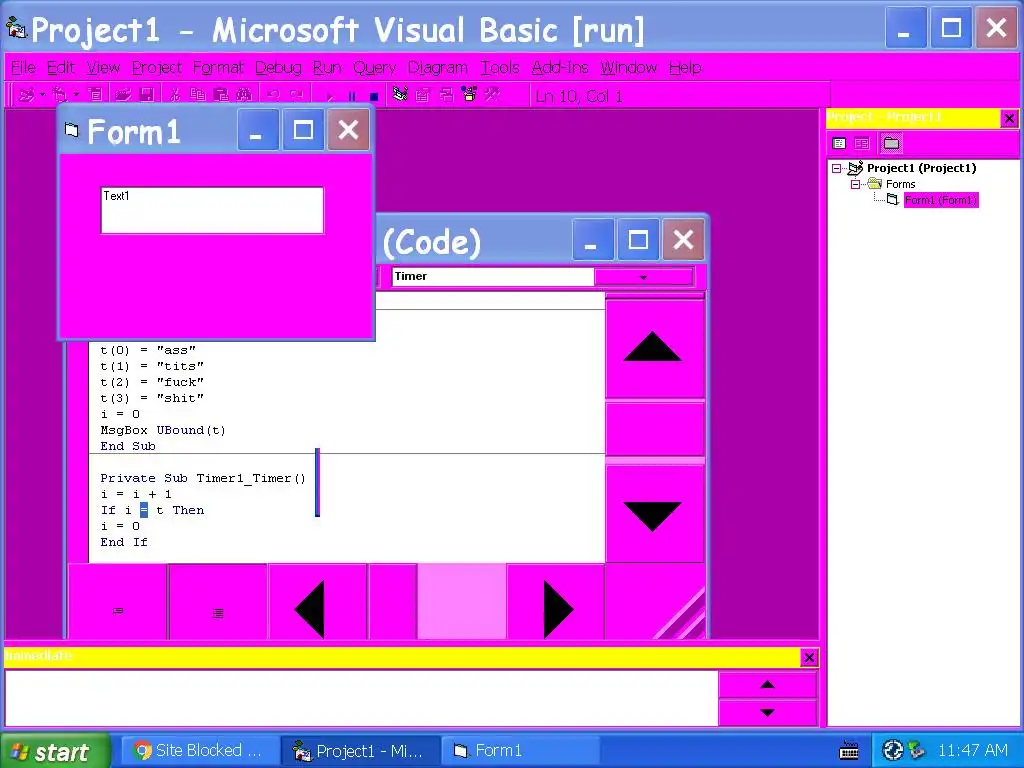This screenshot has width=1024, height=768.
Task: Click the Cut scissors icon
Action: 174,95
